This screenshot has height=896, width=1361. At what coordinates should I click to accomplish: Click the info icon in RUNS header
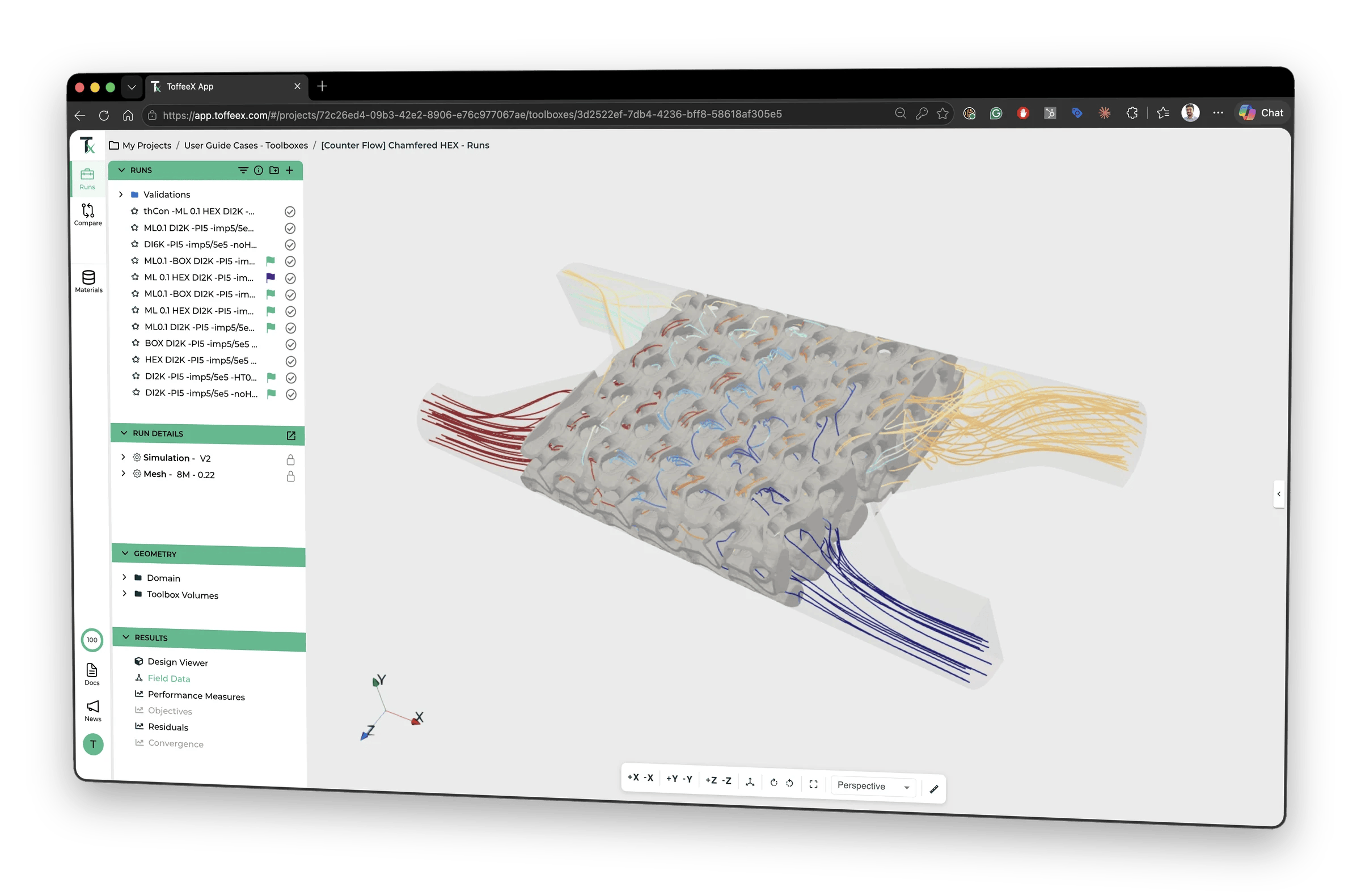(259, 170)
